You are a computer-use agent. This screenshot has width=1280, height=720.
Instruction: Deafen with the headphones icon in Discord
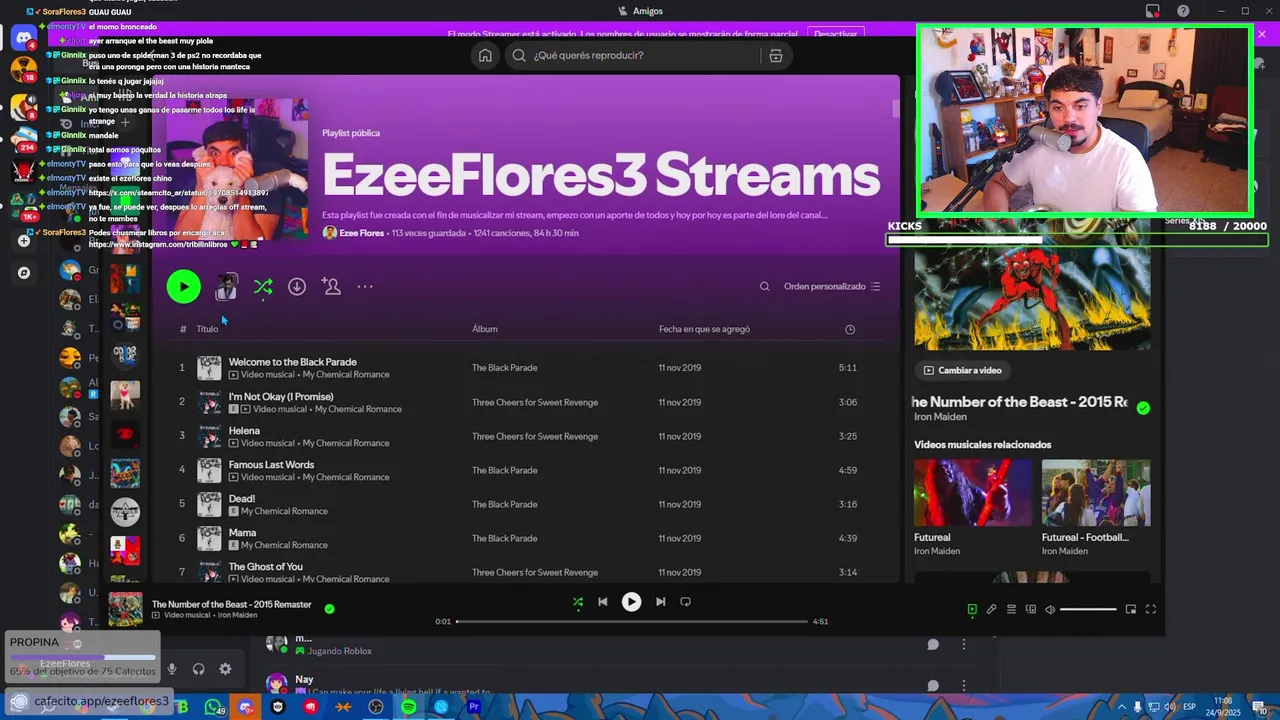tap(198, 669)
